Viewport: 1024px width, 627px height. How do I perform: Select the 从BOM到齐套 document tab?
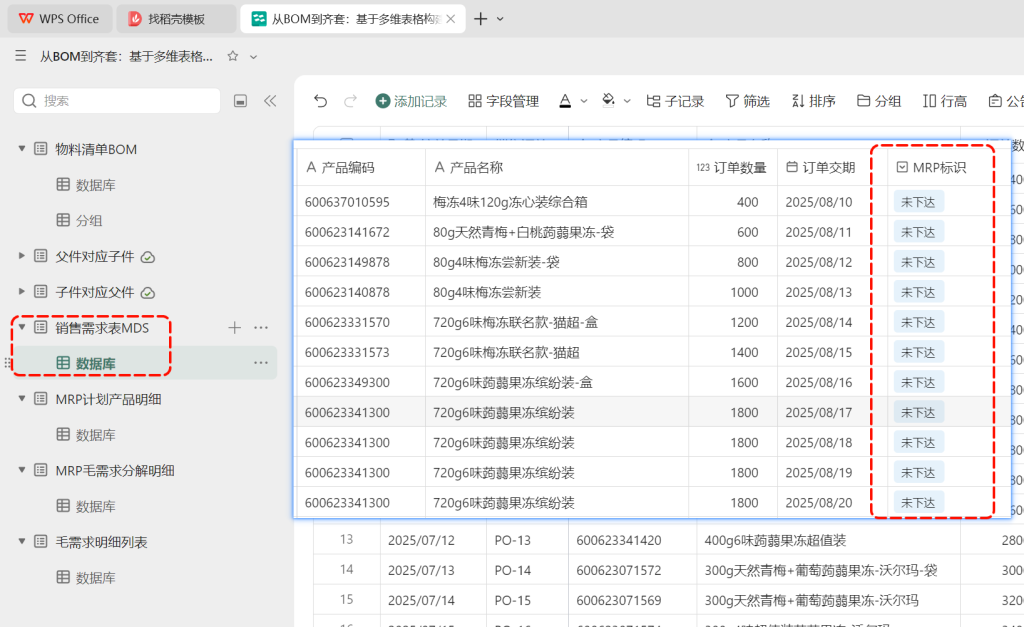pyautogui.click(x=353, y=19)
